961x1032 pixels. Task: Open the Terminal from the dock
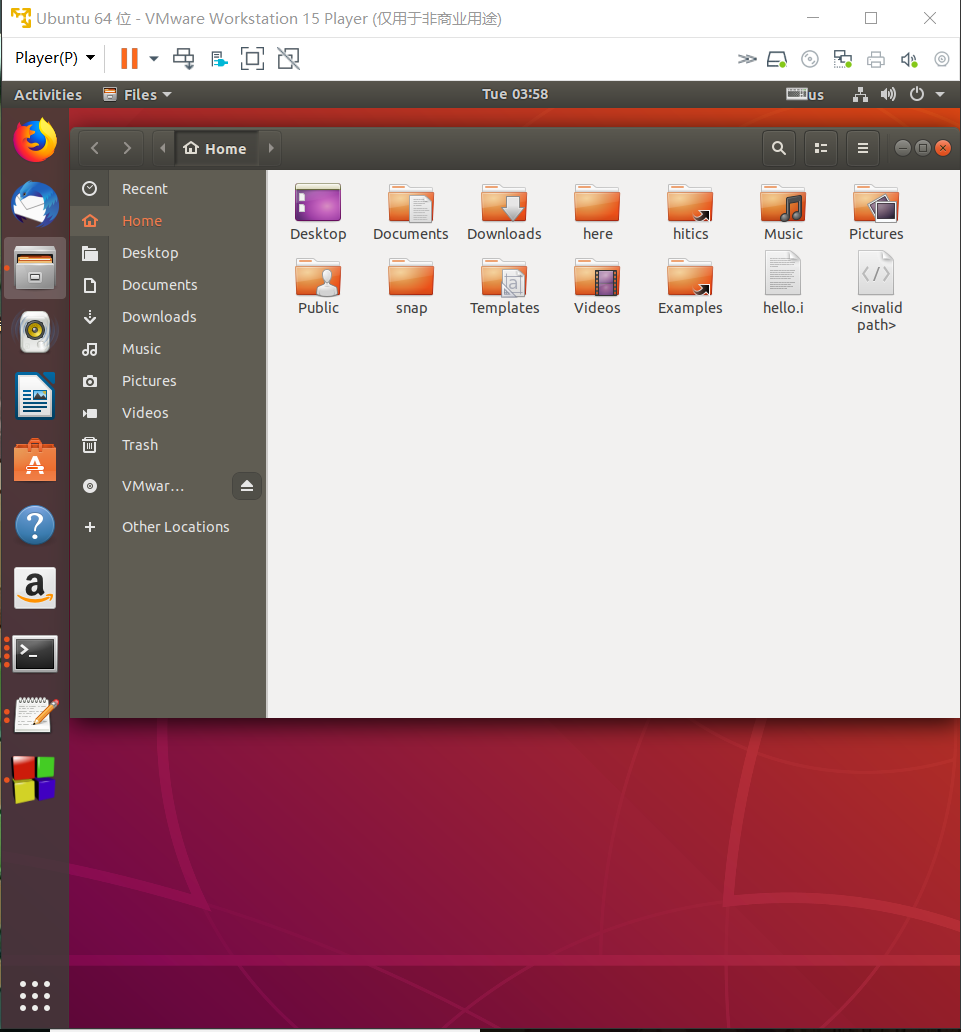[35, 653]
